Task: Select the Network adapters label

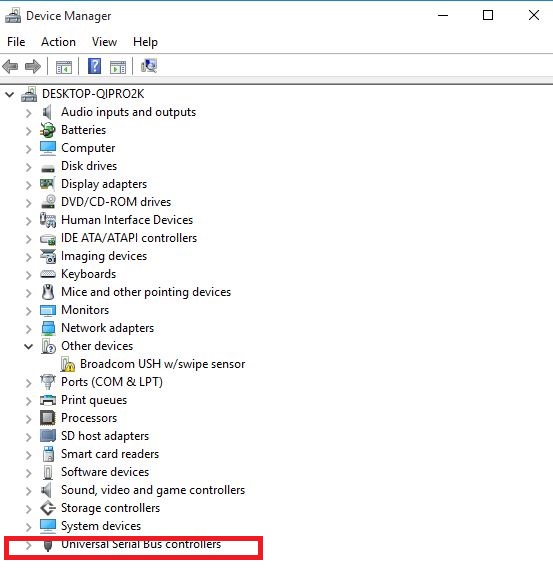Action: 108,328
